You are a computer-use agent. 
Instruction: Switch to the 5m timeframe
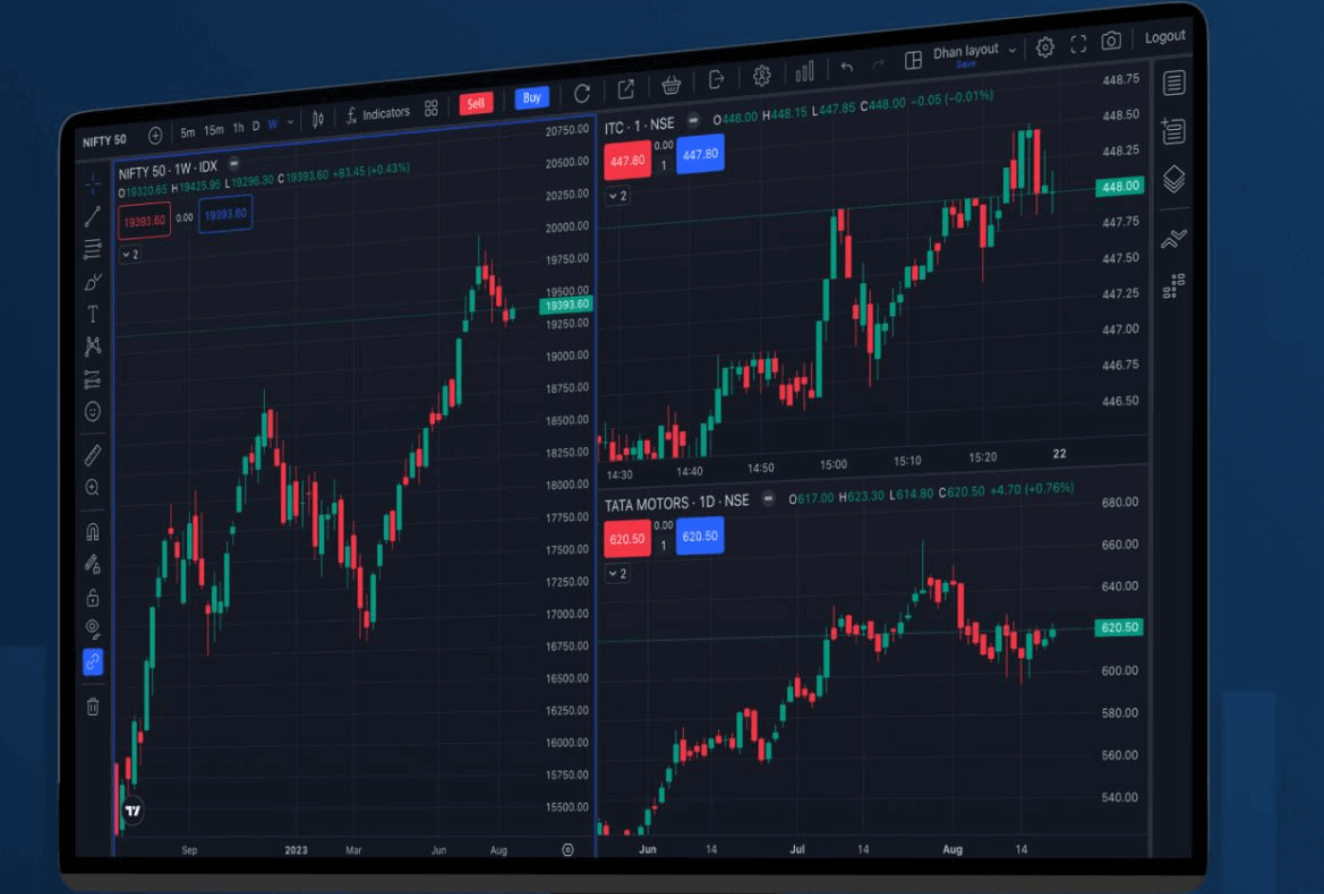pyautogui.click(x=188, y=132)
